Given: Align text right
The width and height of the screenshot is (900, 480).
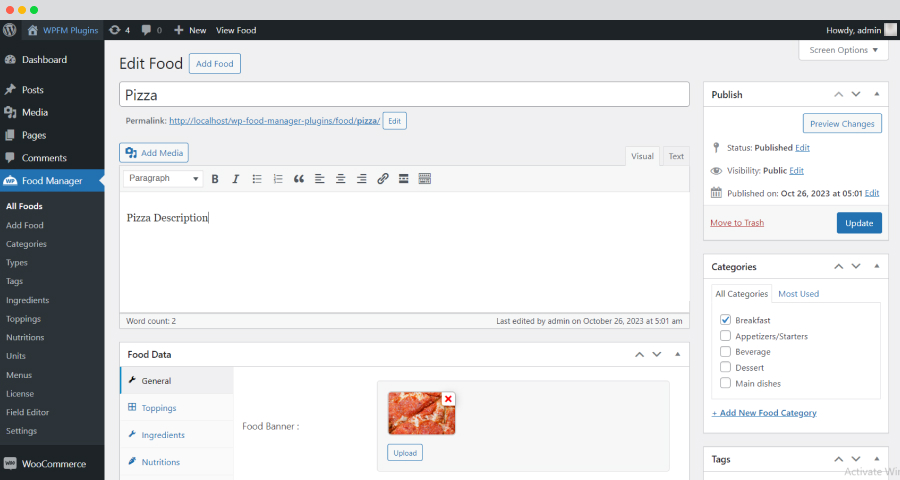Looking at the screenshot, I should (x=362, y=179).
